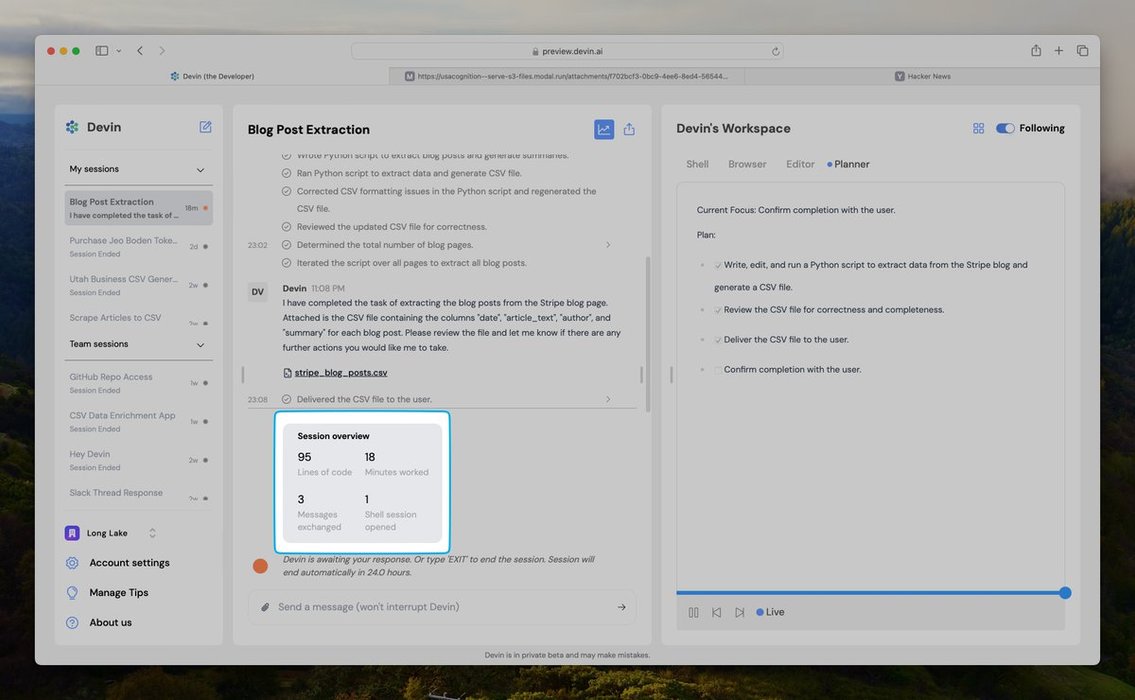The width and height of the screenshot is (1135, 700).
Task: Switch to the Hacker News browser tab
Action: click(922, 76)
